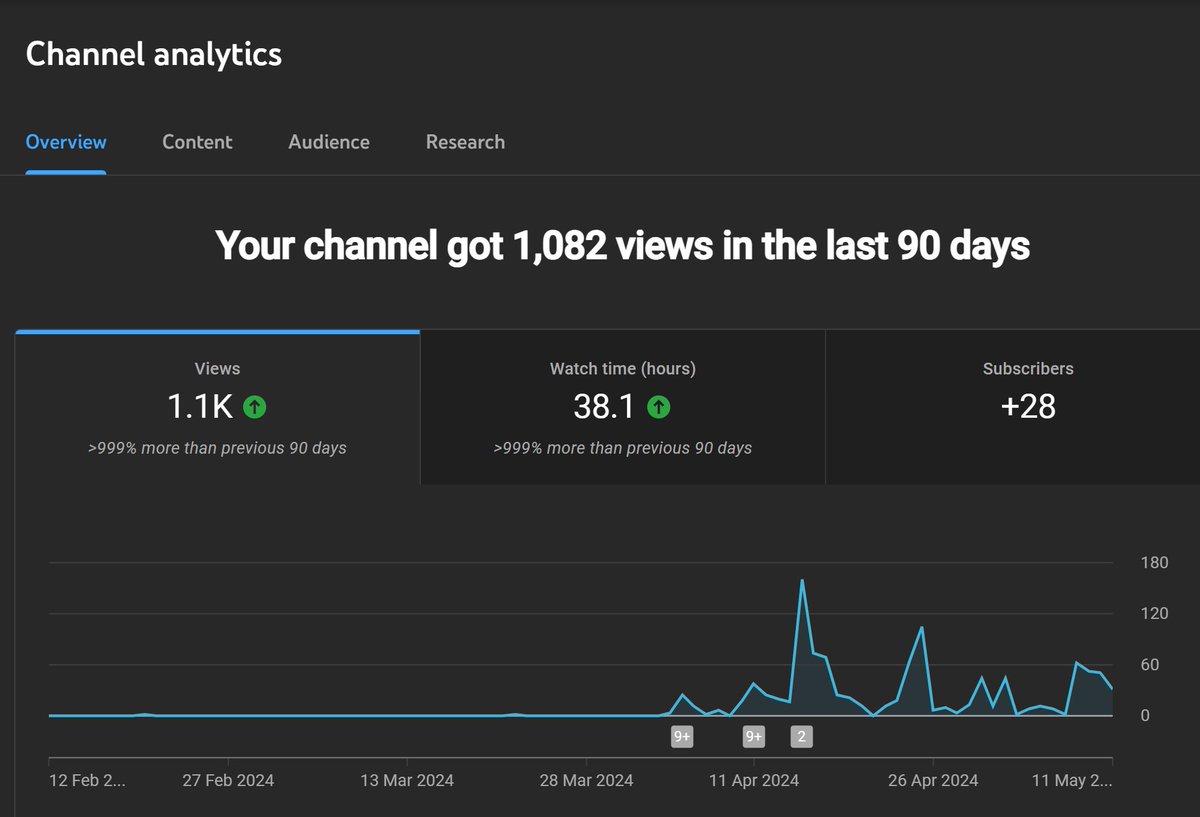Image resolution: width=1200 pixels, height=817 pixels.
Task: Click the first 9+ video marker
Action: click(x=682, y=737)
